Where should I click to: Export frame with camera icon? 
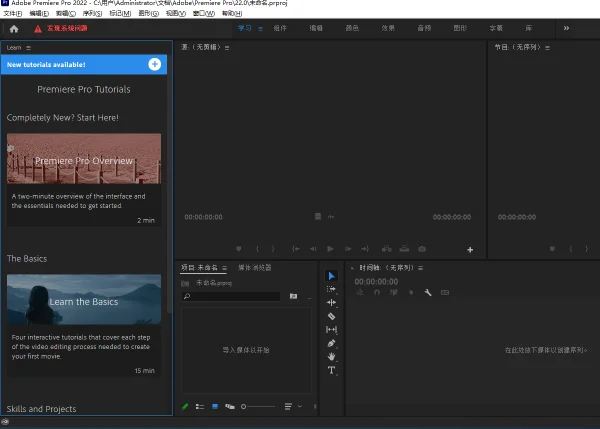[422, 249]
